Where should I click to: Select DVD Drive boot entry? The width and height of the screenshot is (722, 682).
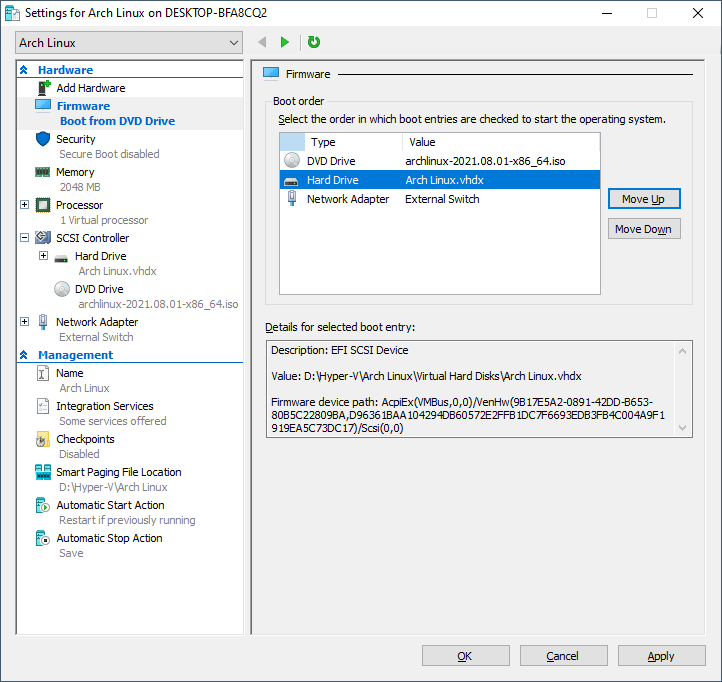(x=330, y=161)
